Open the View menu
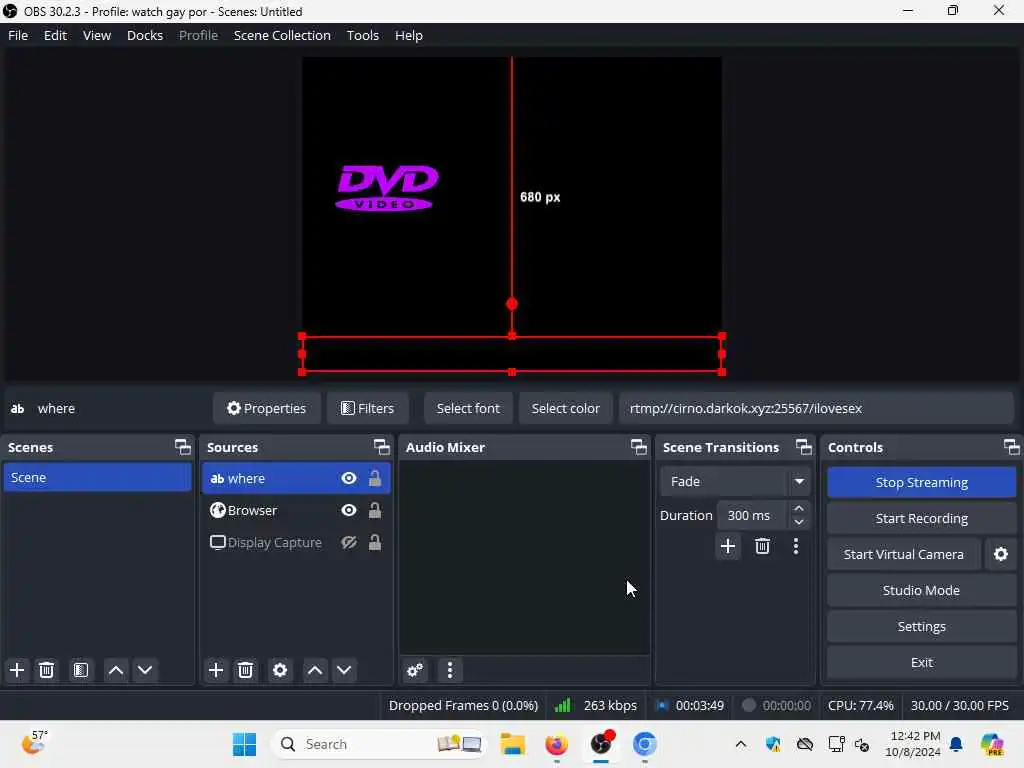 (97, 35)
